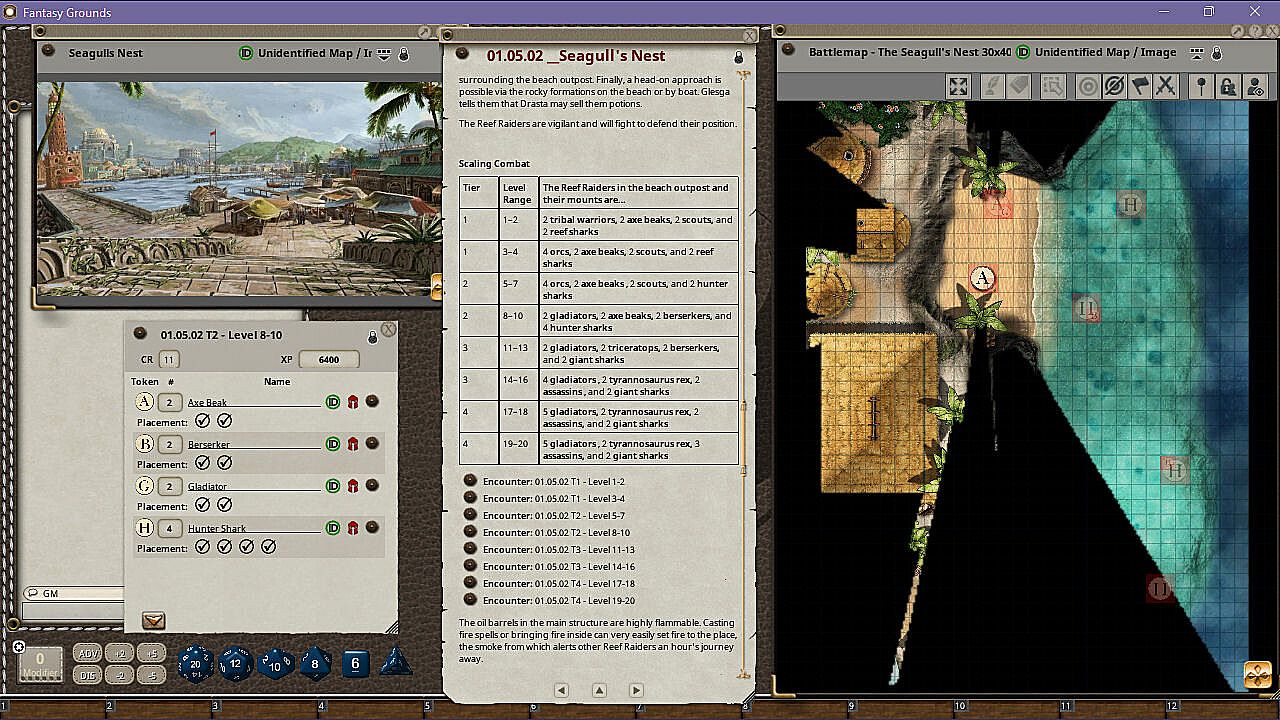Open the Seagulls Nest image share dropdown
Viewport: 1280px width, 720px height.
[x=384, y=53]
